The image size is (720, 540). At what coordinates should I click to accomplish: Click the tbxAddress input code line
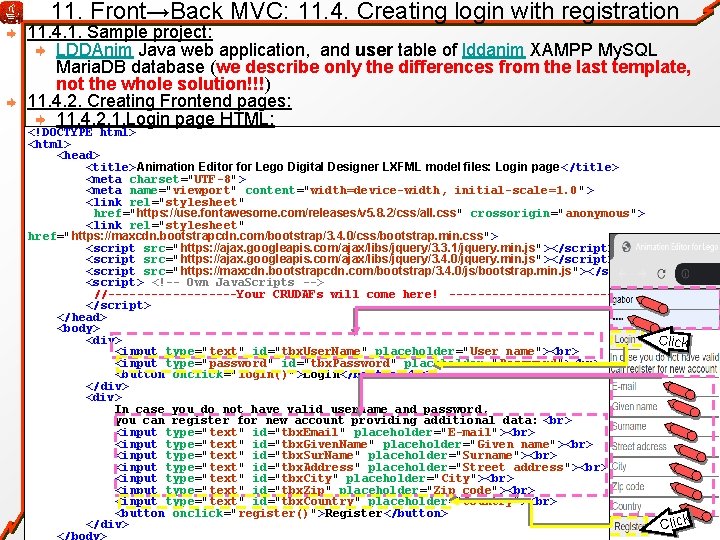361,467
